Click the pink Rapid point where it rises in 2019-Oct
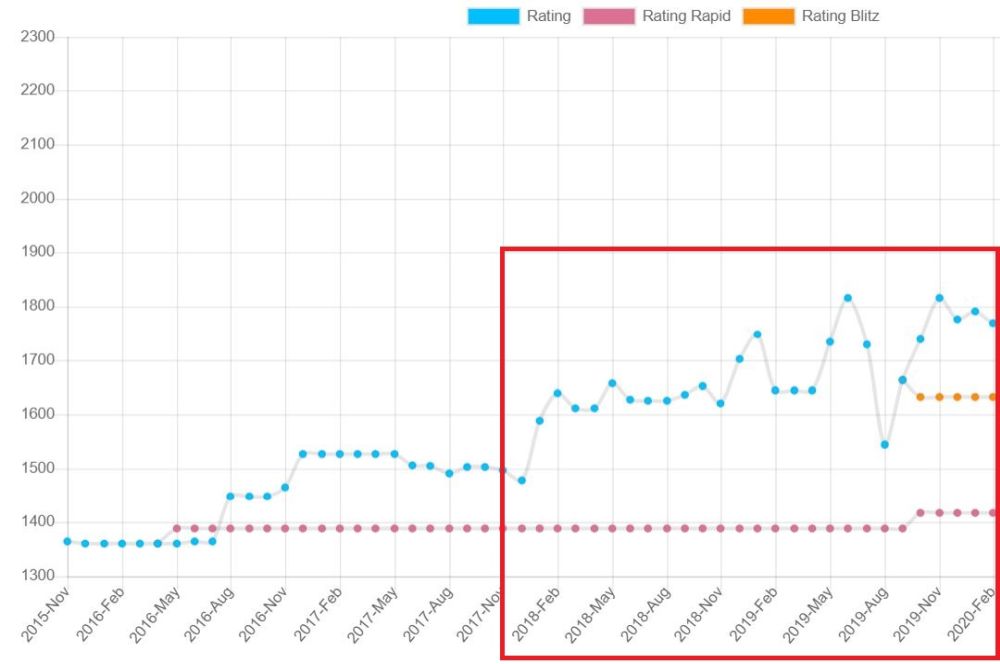1000x664 pixels. [x=920, y=512]
